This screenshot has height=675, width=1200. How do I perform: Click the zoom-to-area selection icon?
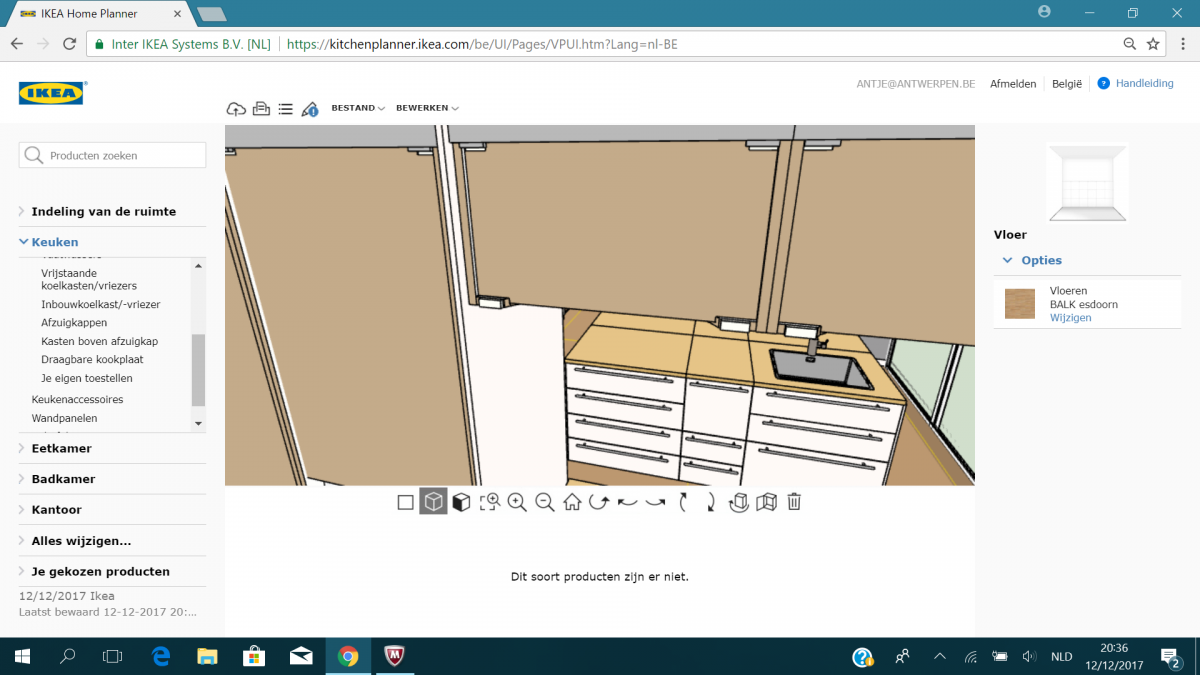click(x=489, y=502)
